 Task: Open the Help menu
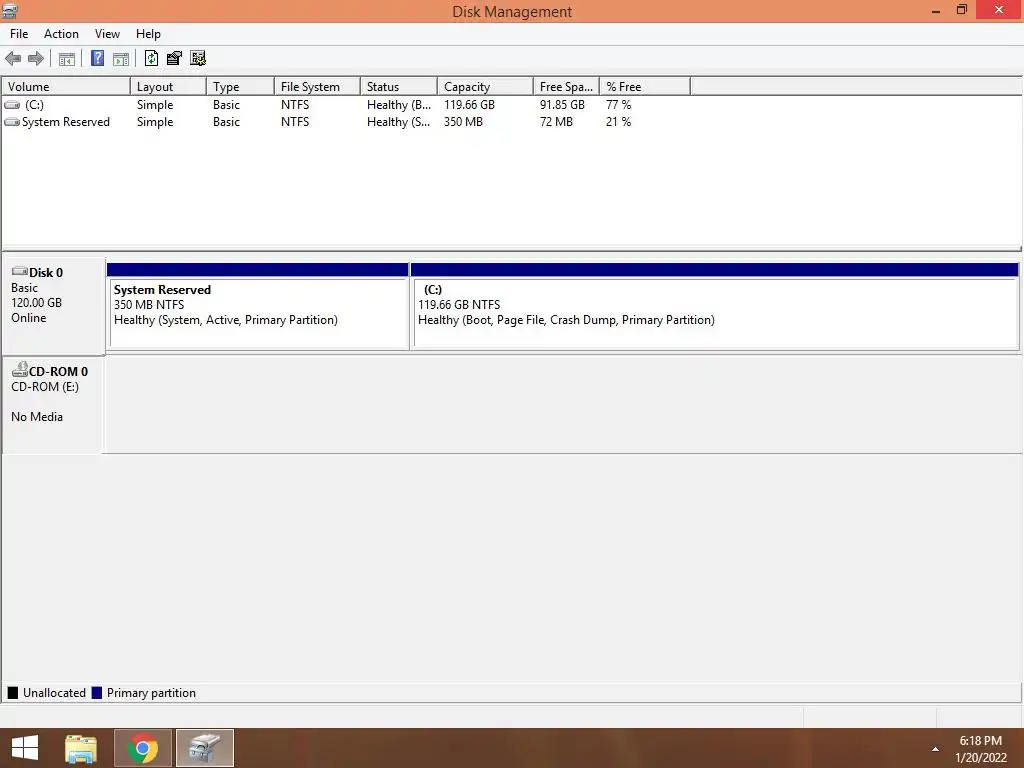[x=148, y=34]
